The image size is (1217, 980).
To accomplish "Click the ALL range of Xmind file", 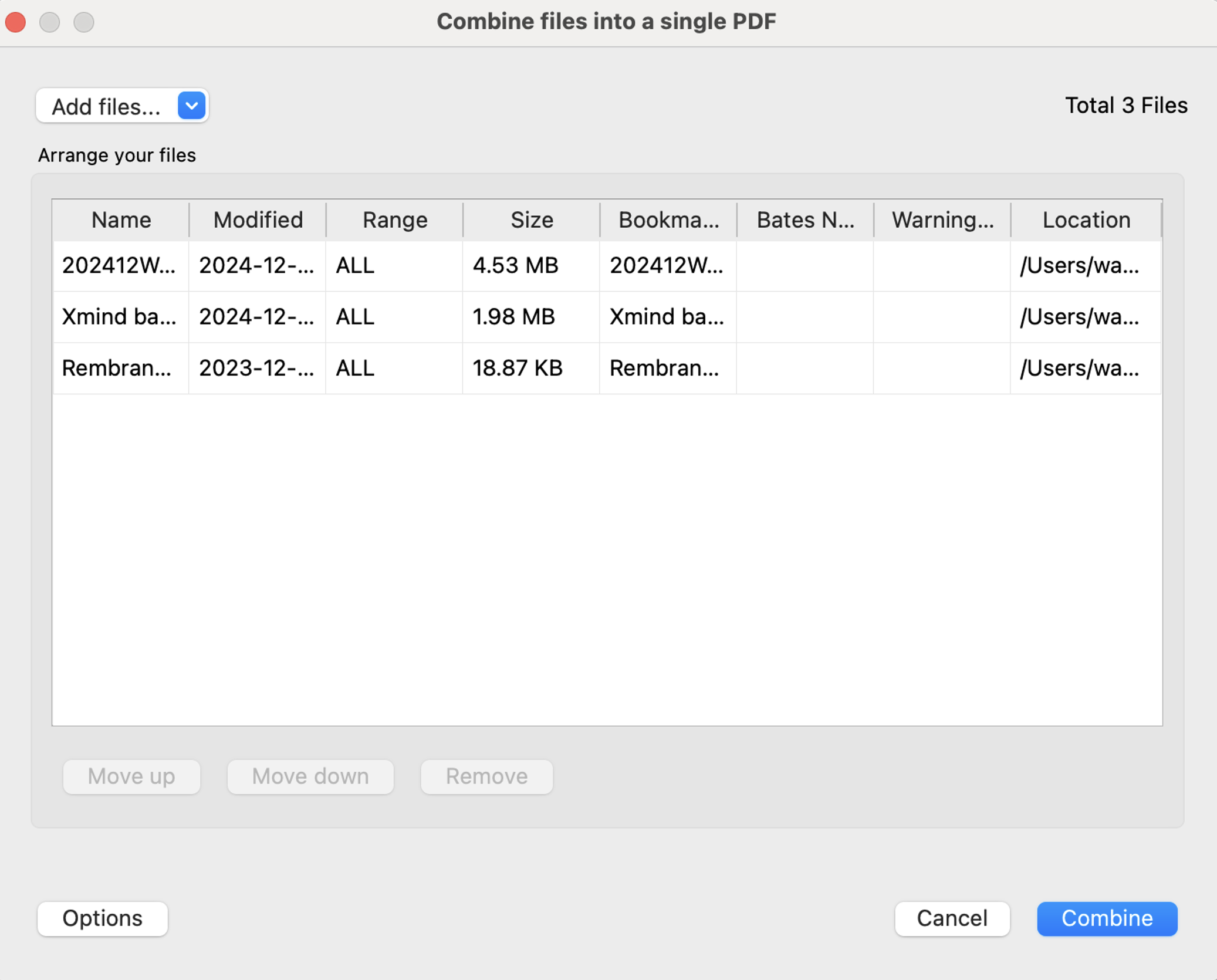I will coord(355,317).
